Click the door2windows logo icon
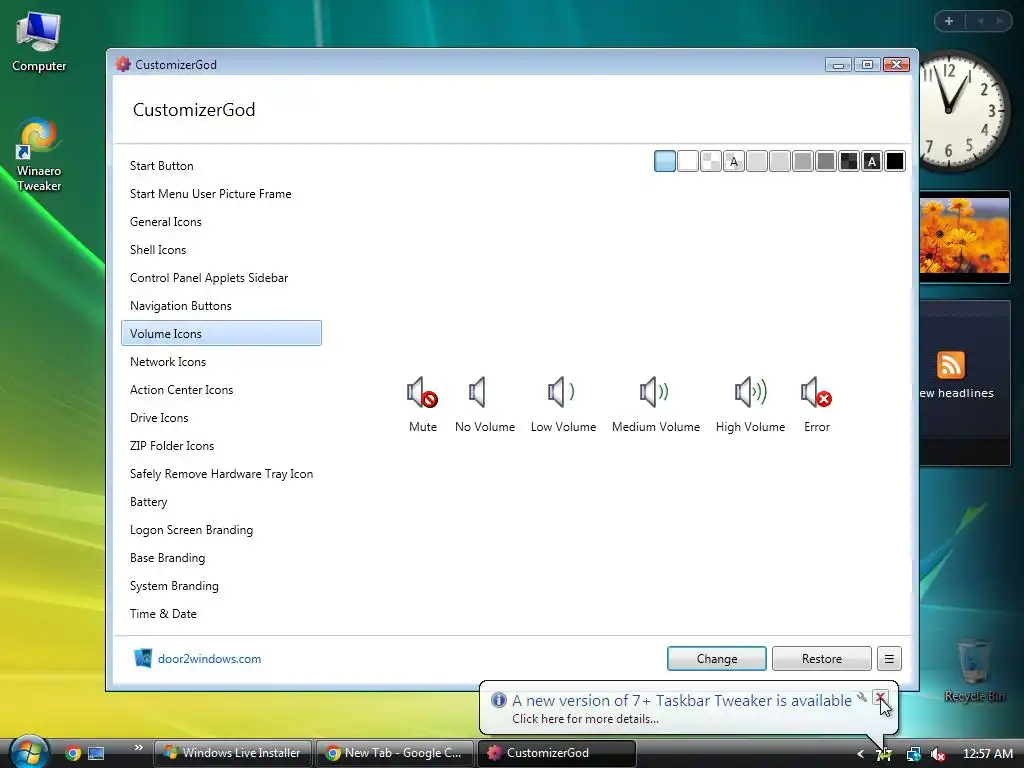This screenshot has width=1024, height=768. [x=142, y=658]
